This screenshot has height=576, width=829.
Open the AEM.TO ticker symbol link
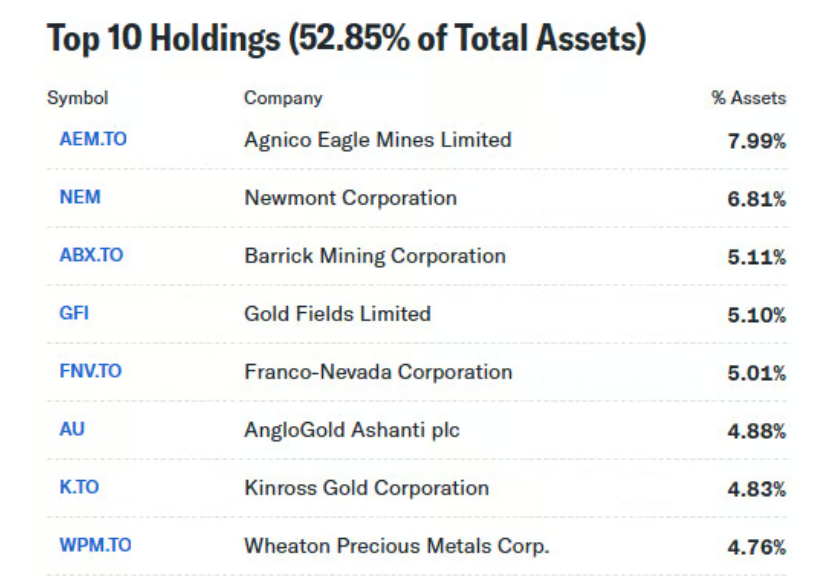click(93, 139)
